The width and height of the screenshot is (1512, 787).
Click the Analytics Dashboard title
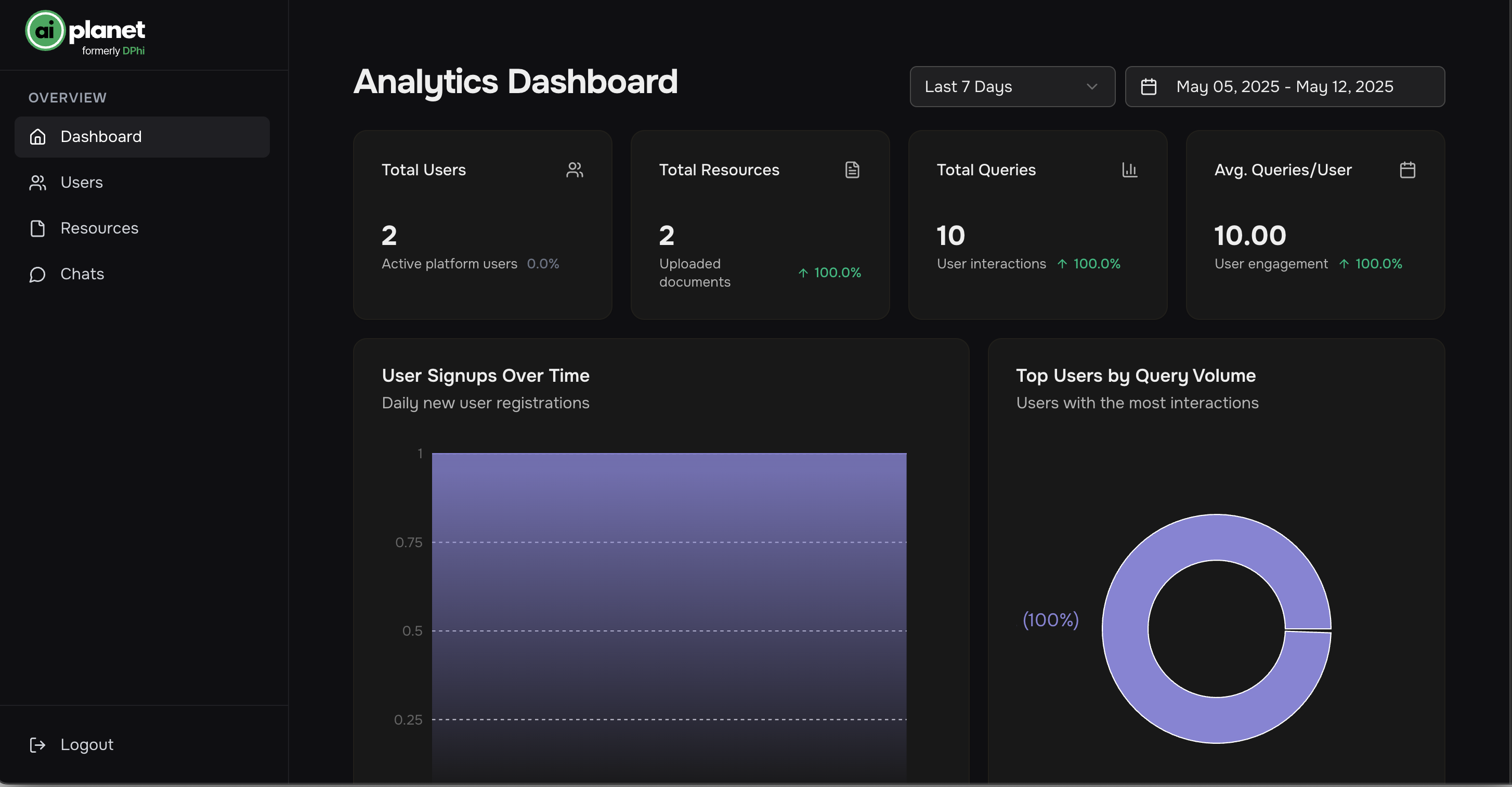tap(515, 82)
